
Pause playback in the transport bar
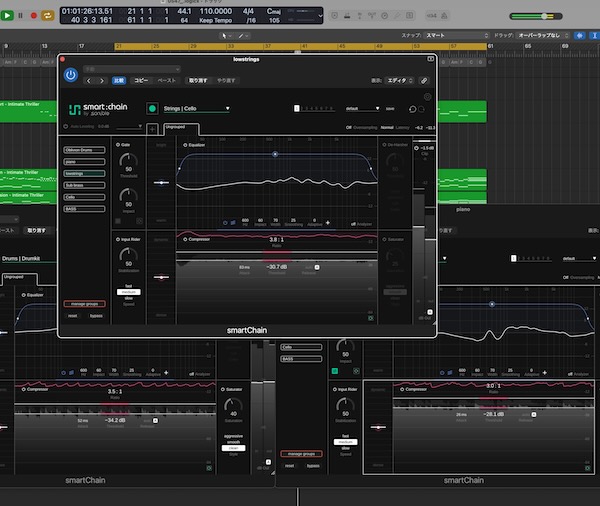coord(21,16)
